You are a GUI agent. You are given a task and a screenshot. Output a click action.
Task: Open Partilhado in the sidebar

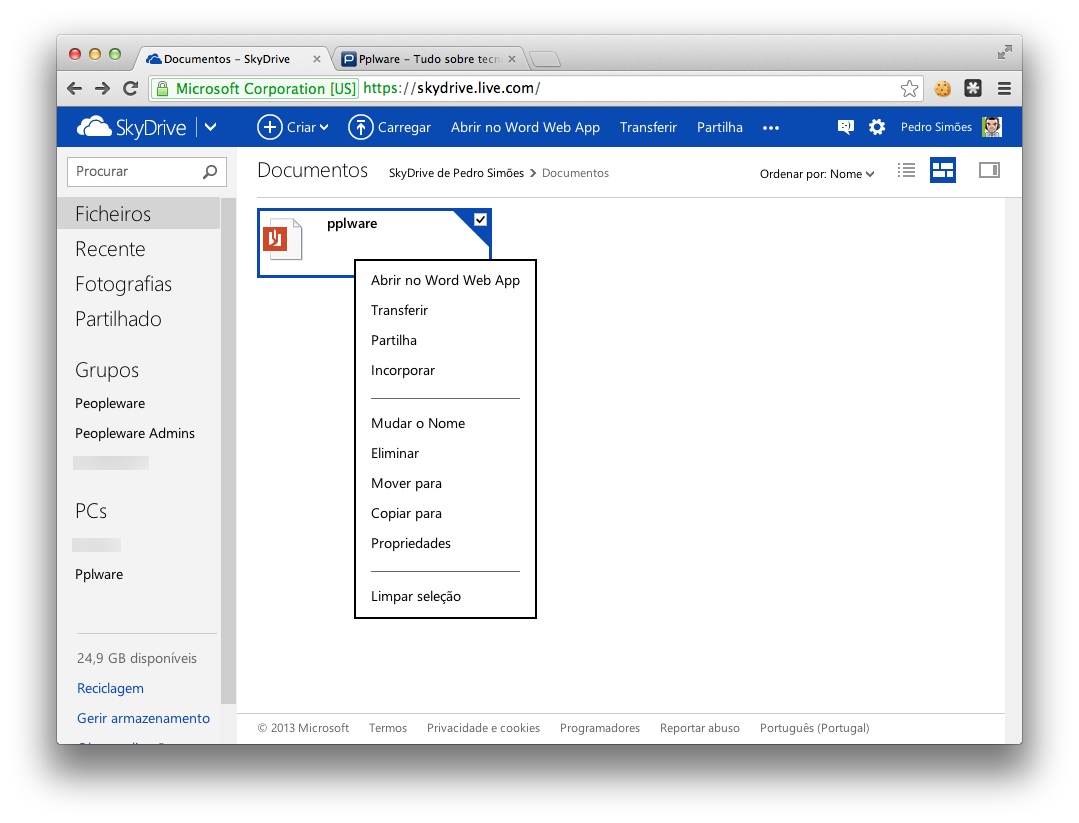[118, 319]
